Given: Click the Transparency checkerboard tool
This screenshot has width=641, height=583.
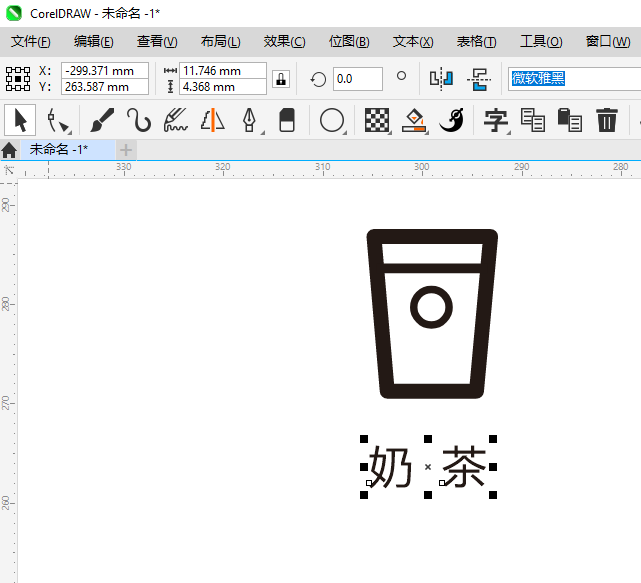Looking at the screenshot, I should pos(376,121).
